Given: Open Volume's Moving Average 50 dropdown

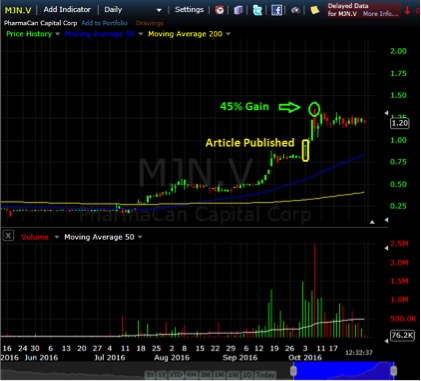Looking at the screenshot, I should coord(140,237).
